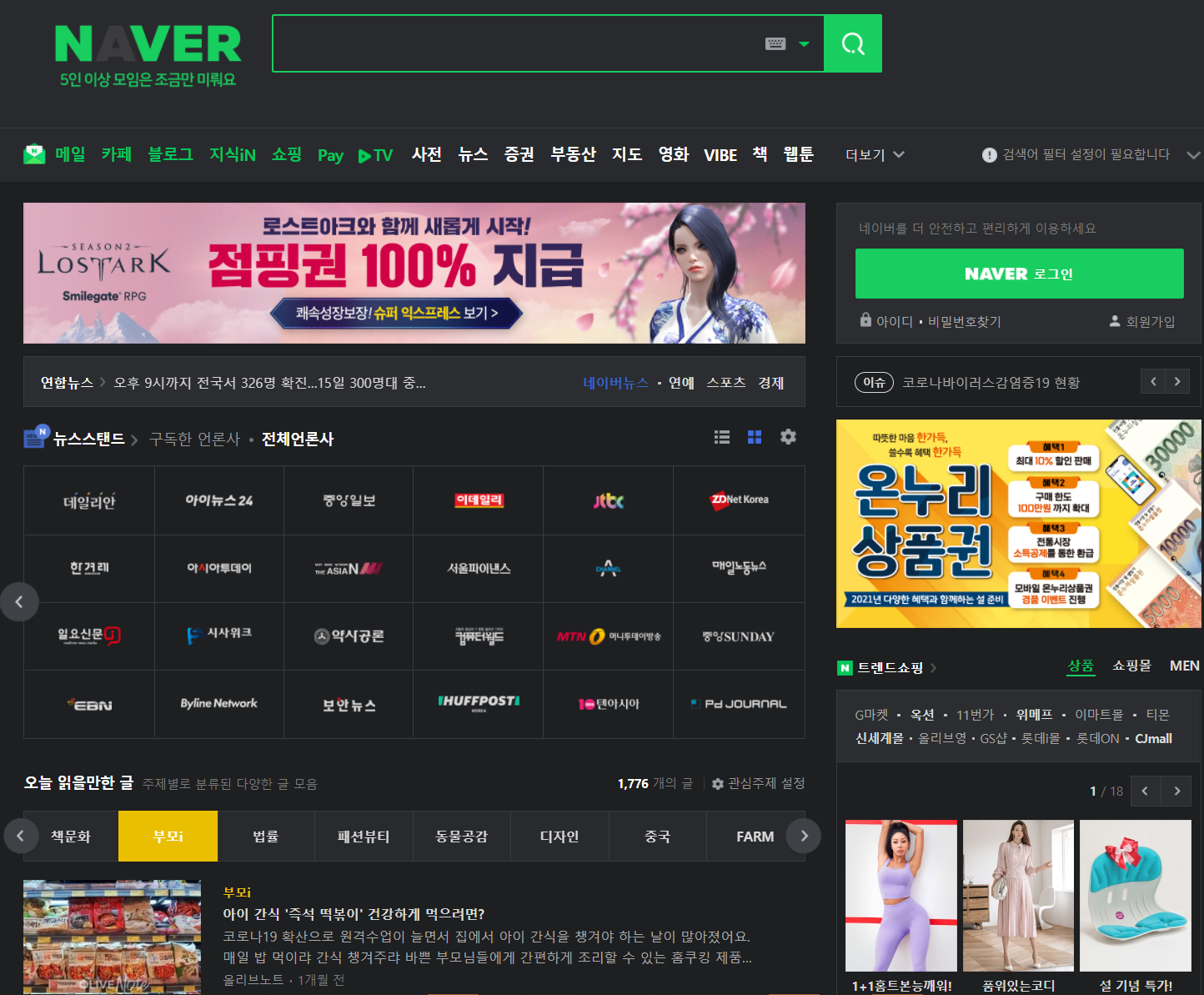Show more topics with right arrow
Viewport: 1204px width, 995px height.
(804, 836)
